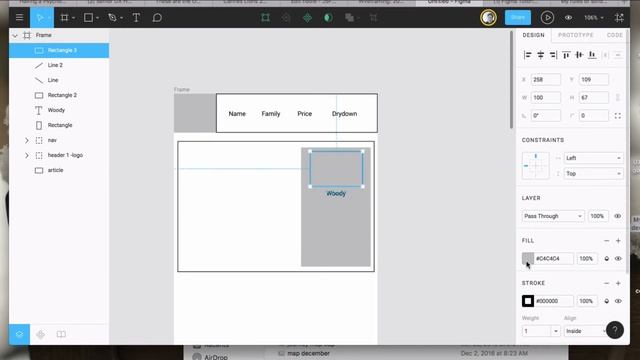Open vertical constraint Top dropdown
640x360 pixels.
pos(593,173)
